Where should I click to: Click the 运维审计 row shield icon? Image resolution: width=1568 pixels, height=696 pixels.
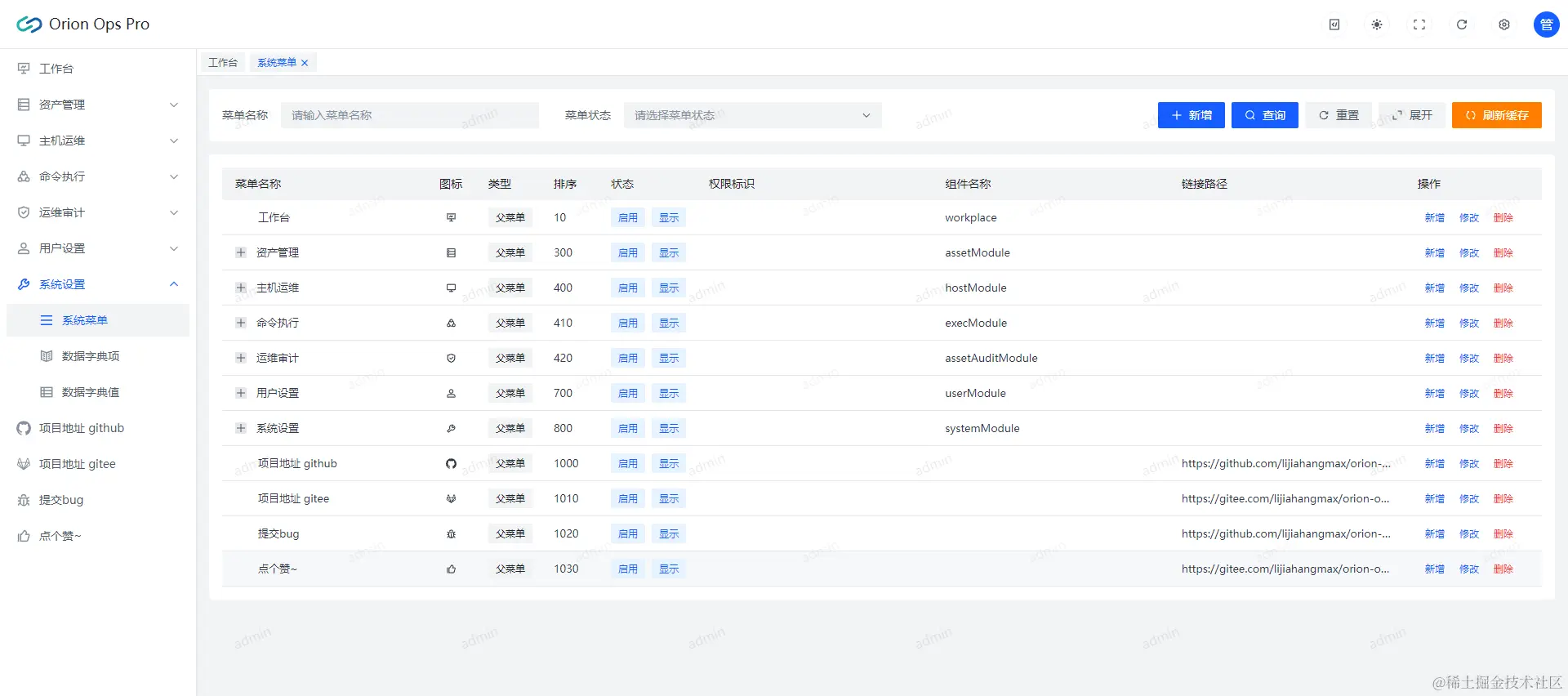451,358
